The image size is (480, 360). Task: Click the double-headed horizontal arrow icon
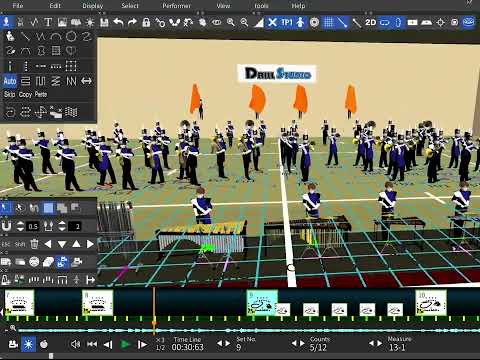(86, 81)
